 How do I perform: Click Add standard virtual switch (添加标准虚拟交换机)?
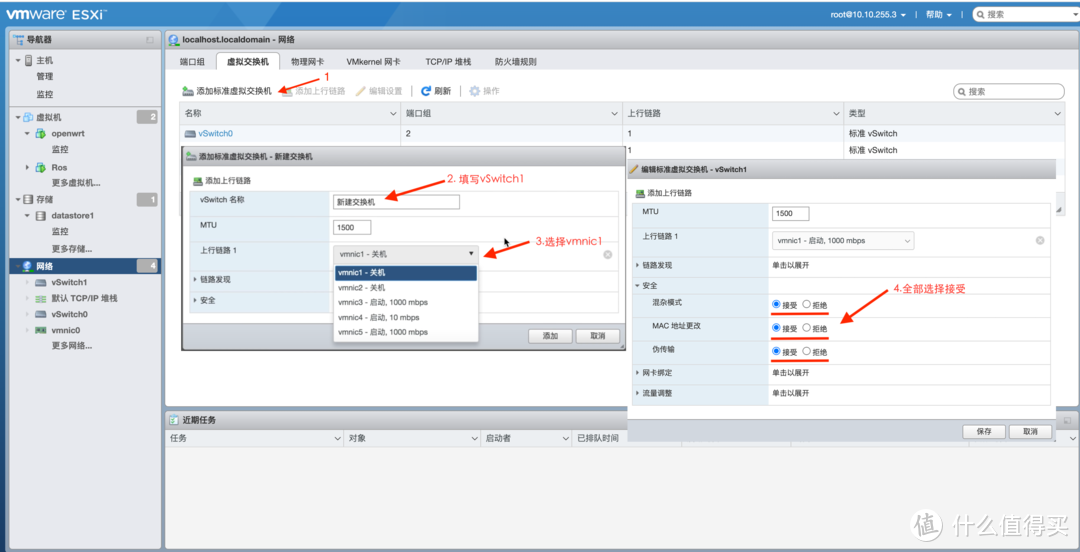tap(227, 91)
